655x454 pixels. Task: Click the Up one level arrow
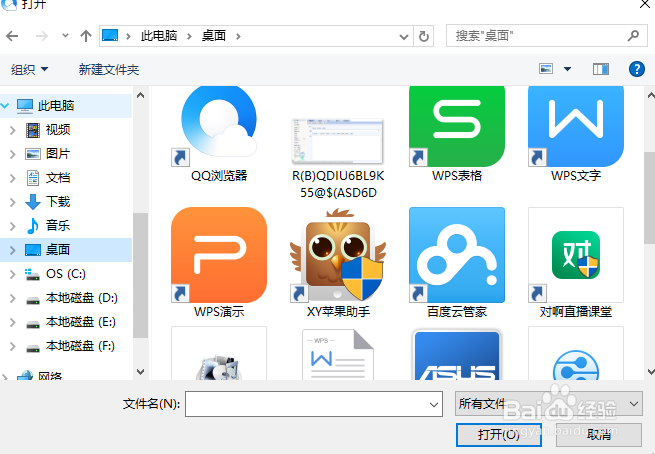point(86,36)
